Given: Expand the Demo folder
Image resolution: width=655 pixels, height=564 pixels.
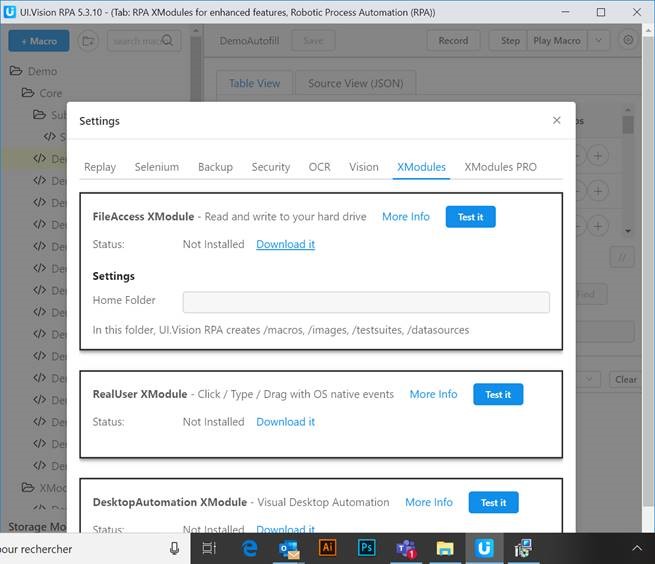Looking at the screenshot, I should point(33,71).
